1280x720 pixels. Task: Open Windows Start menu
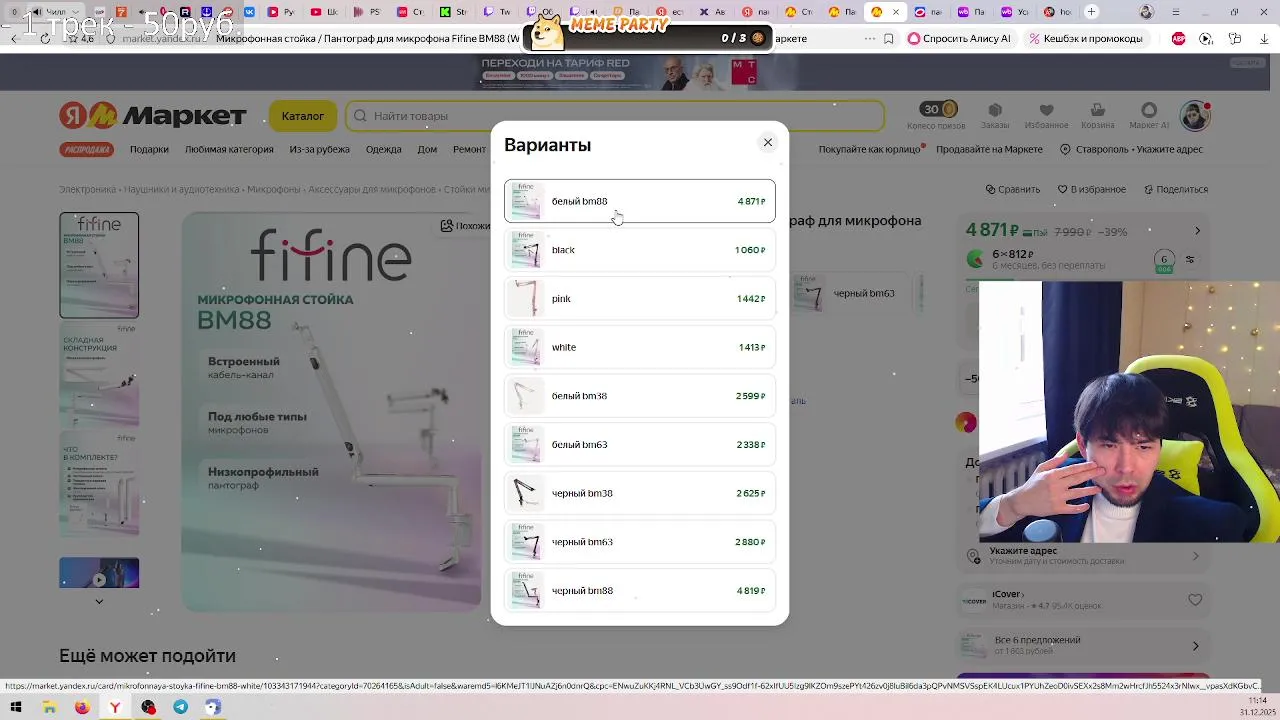16,707
